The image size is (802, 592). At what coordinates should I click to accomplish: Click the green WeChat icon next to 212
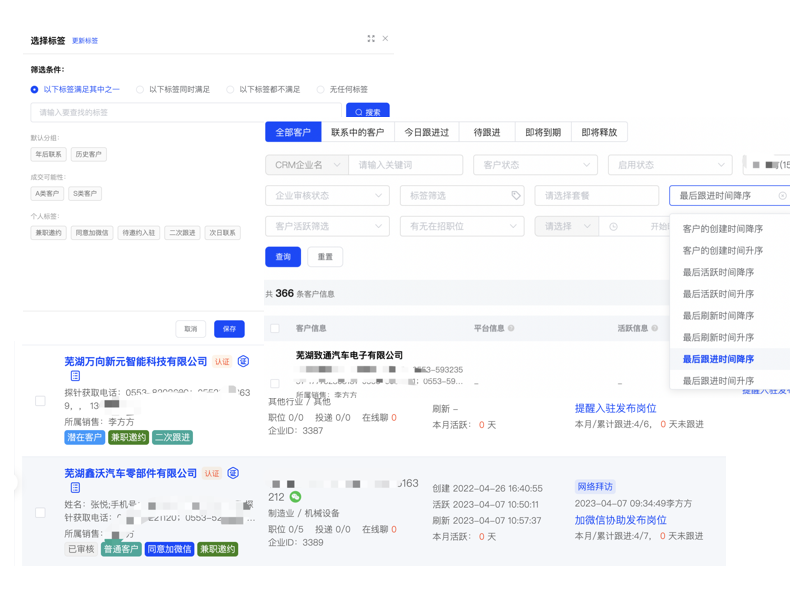pos(296,497)
